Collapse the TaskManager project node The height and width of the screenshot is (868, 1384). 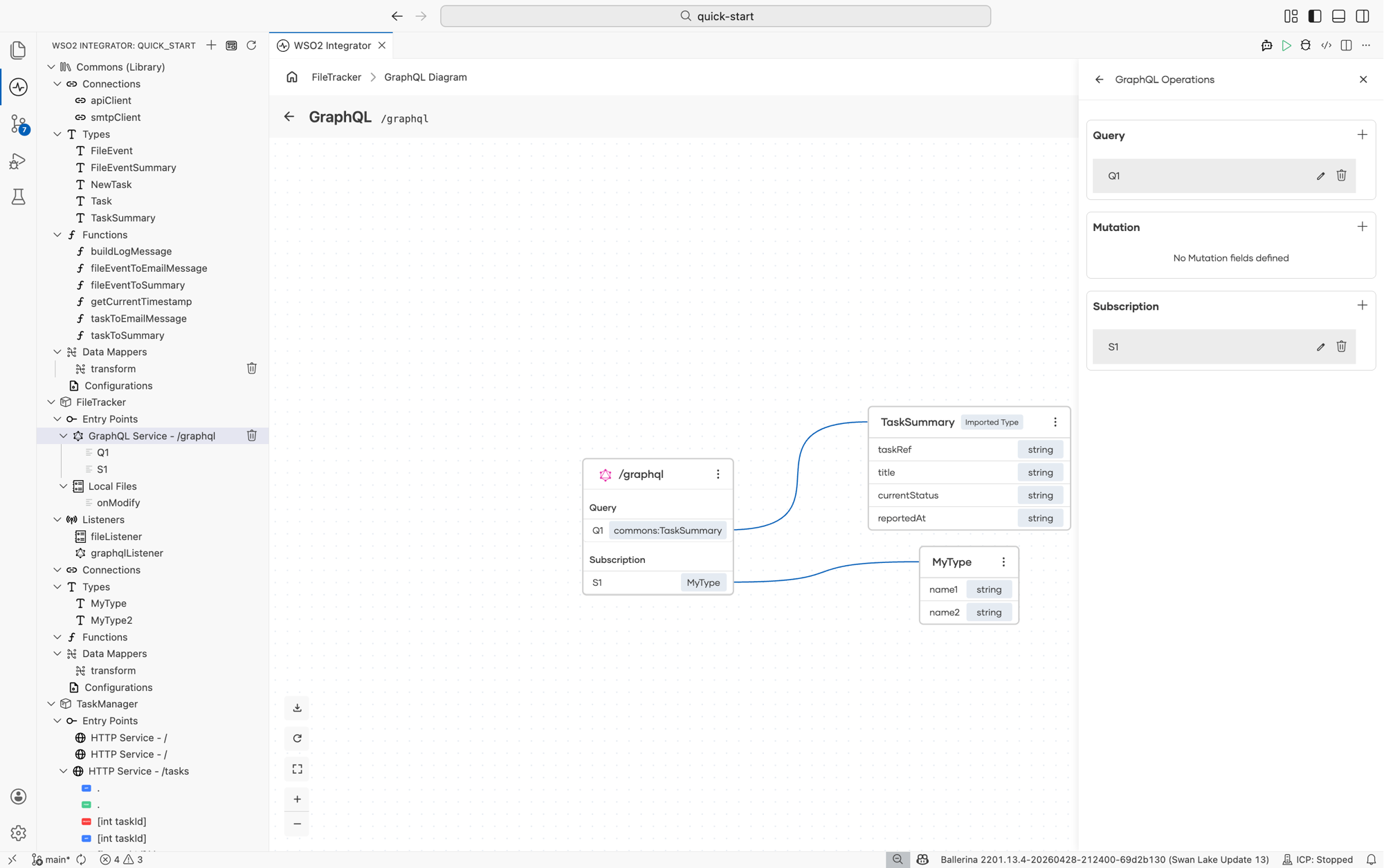pyautogui.click(x=51, y=704)
